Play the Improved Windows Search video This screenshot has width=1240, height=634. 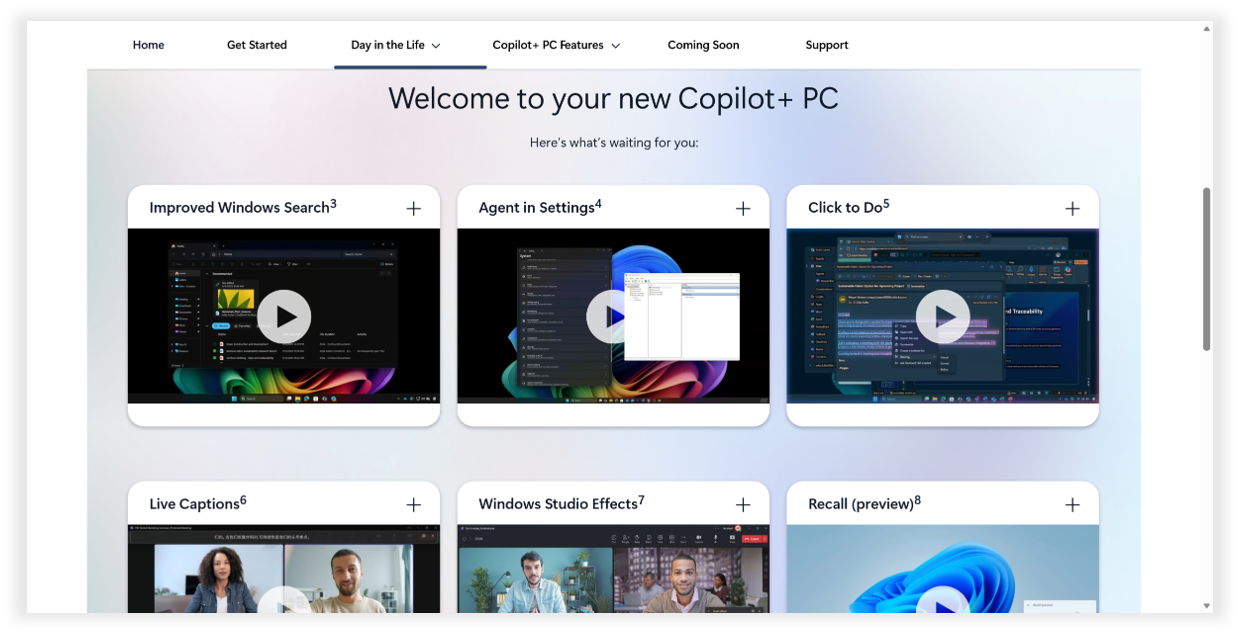click(285, 317)
